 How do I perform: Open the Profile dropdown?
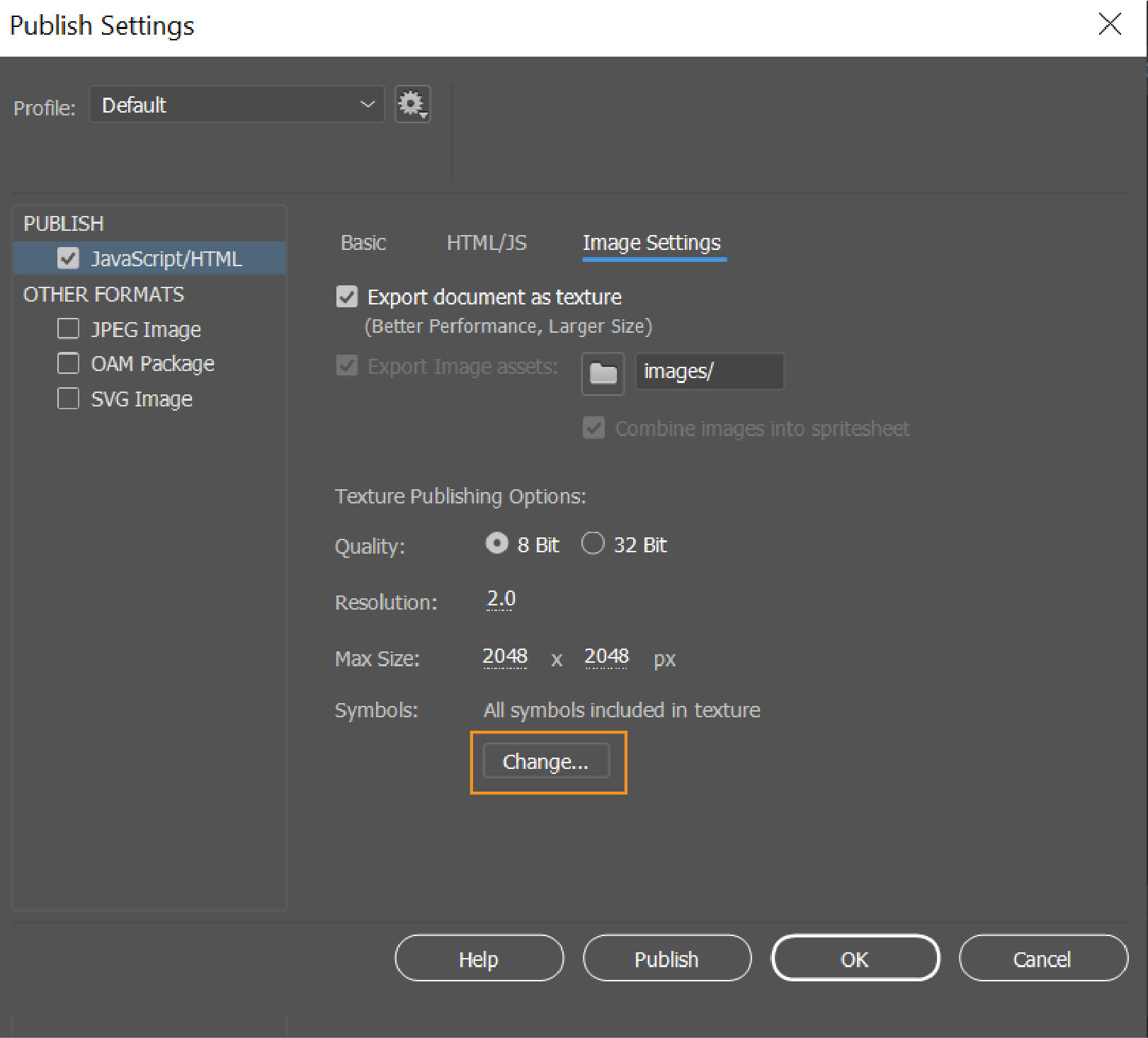(x=237, y=104)
